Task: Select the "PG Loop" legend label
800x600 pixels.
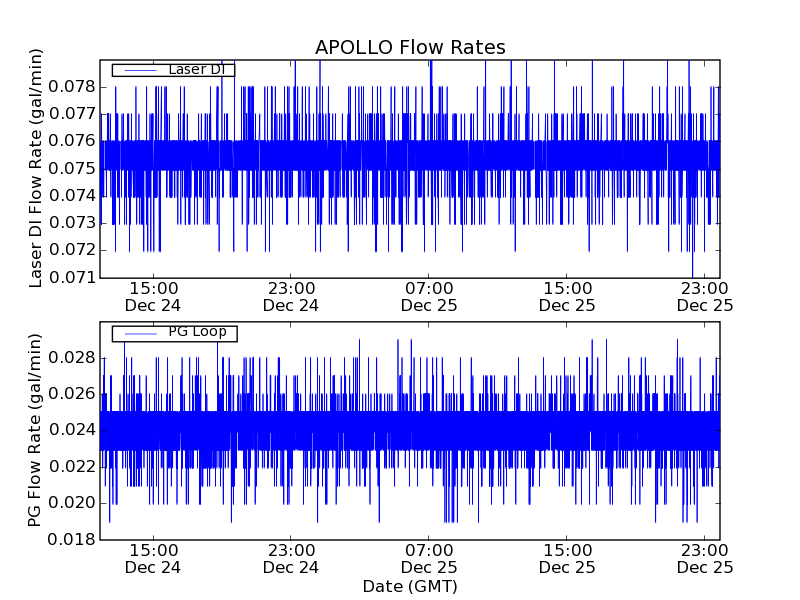Action: pyautogui.click(x=197, y=332)
